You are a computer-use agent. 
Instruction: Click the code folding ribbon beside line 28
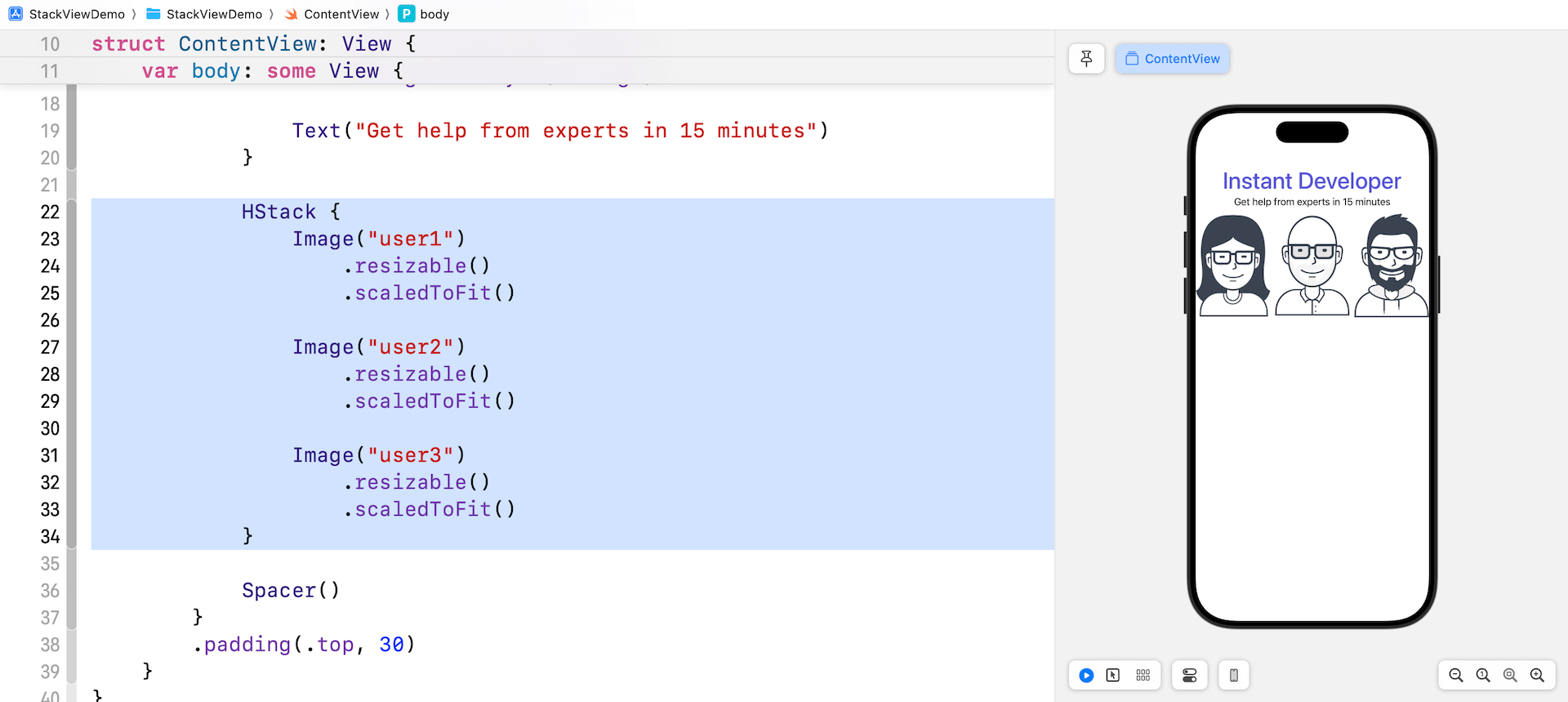tap(72, 374)
